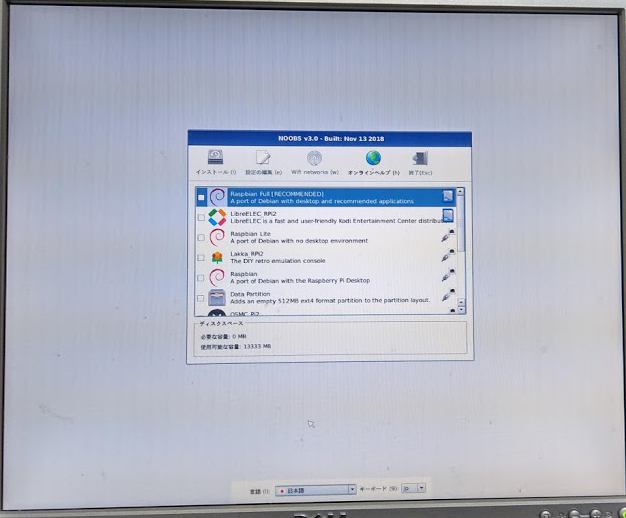
Task: Click the Install (インストール) hard drive icon
Action: tap(215, 158)
